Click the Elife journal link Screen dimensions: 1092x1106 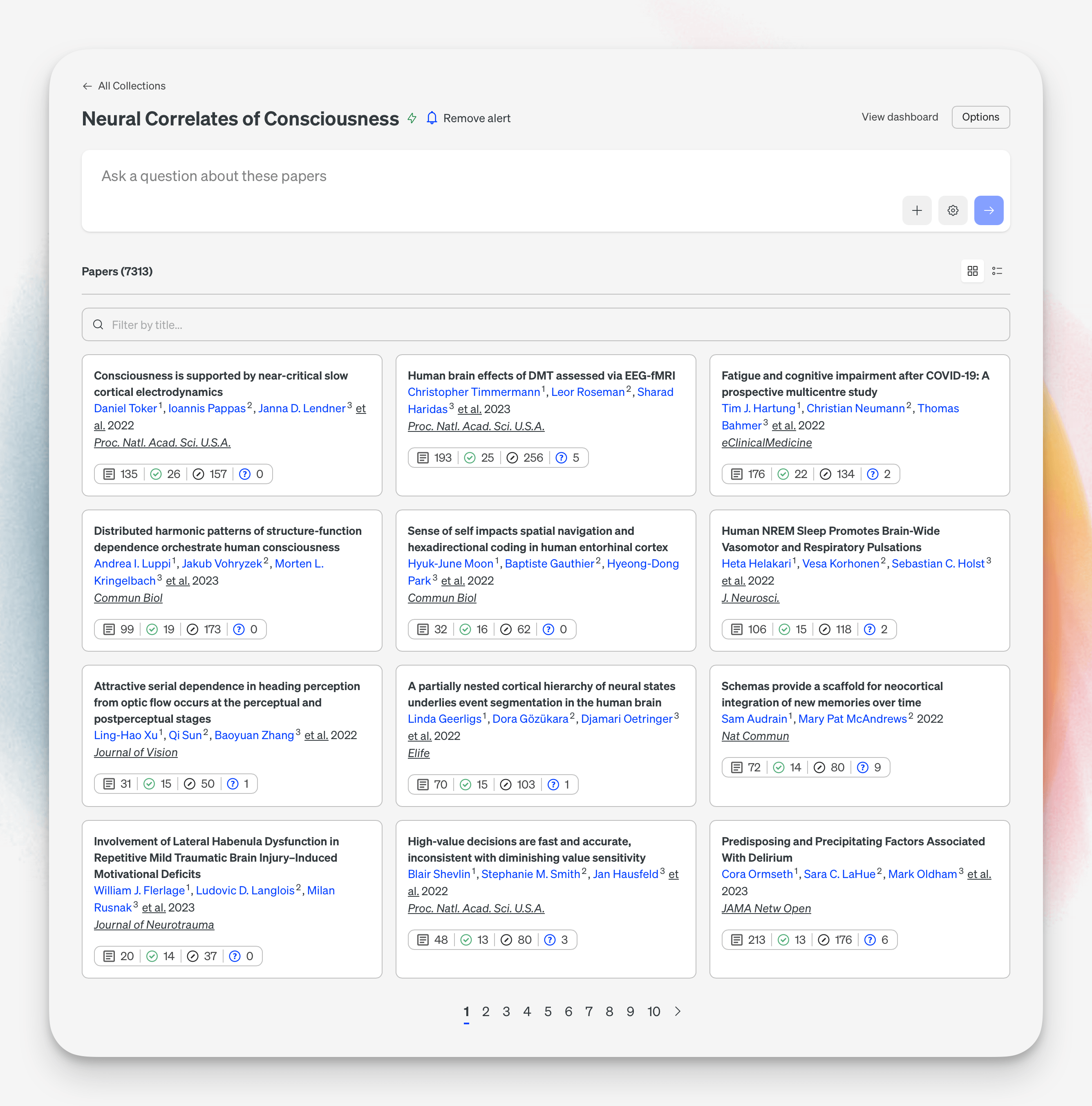pos(418,753)
